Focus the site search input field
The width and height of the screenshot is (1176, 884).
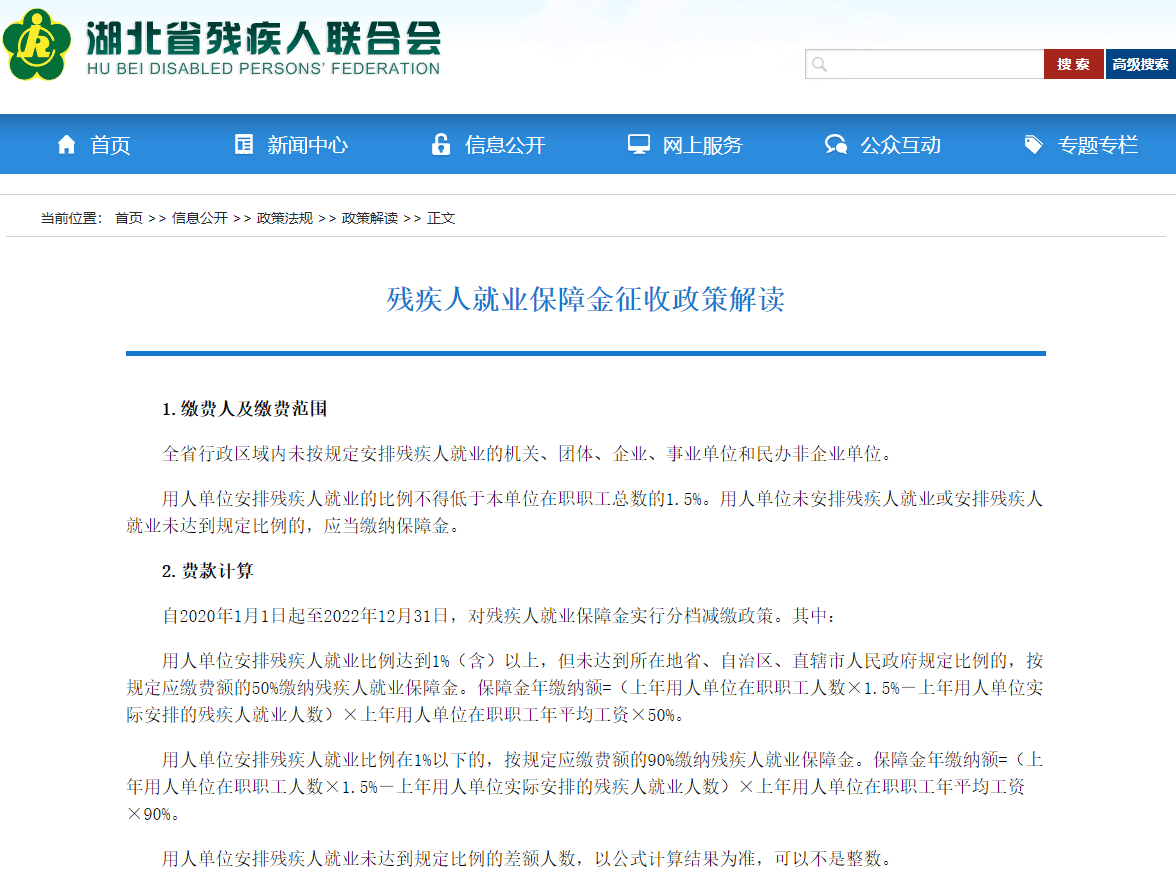tap(924, 64)
